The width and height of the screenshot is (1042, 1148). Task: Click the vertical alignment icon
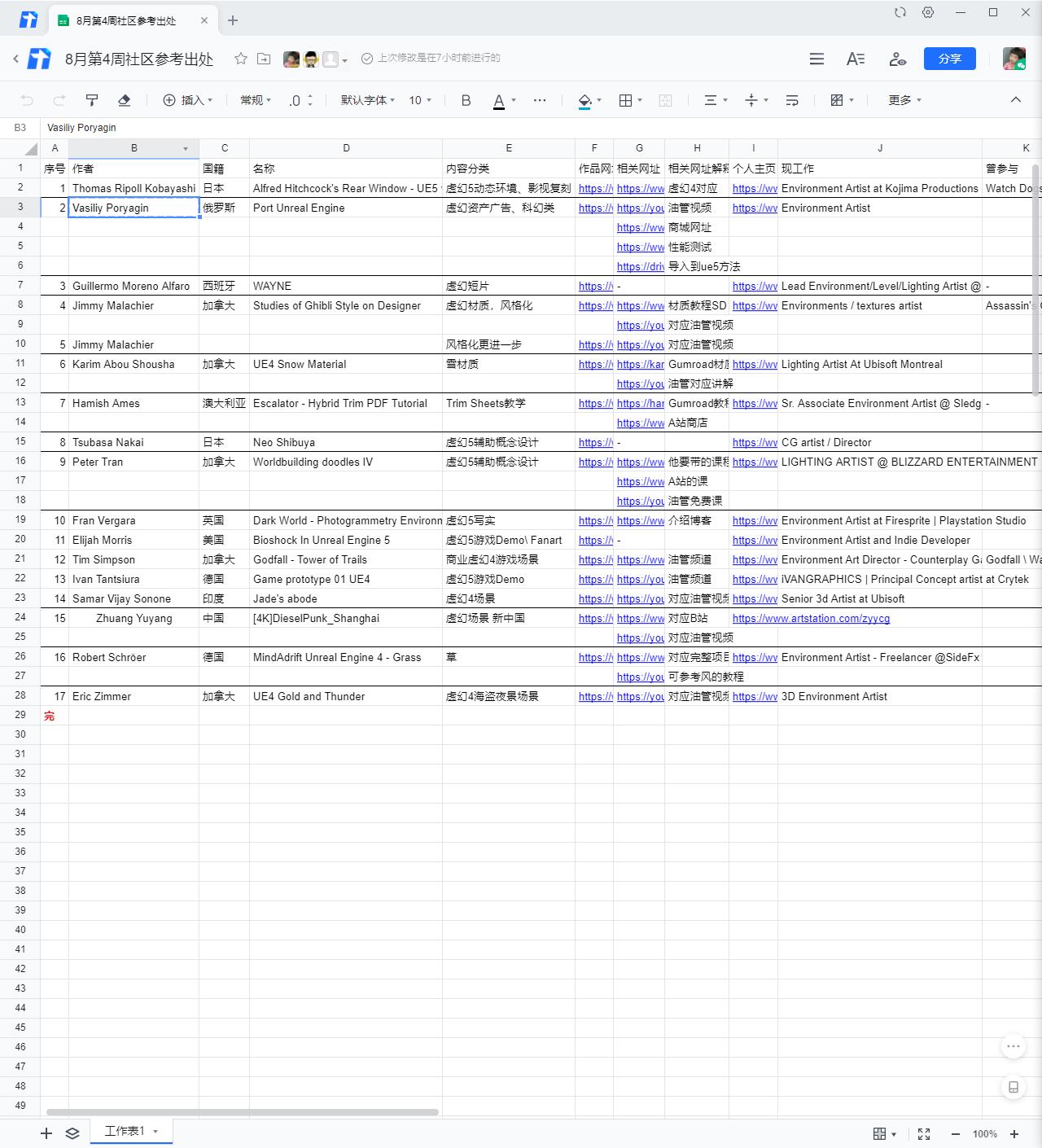(x=751, y=100)
